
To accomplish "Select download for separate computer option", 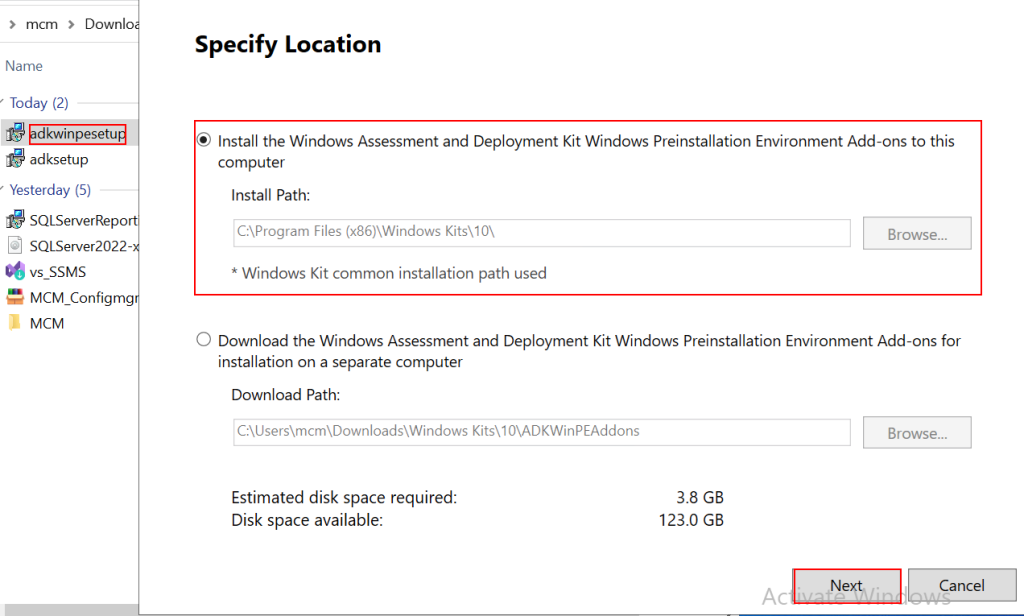I will 204,340.
